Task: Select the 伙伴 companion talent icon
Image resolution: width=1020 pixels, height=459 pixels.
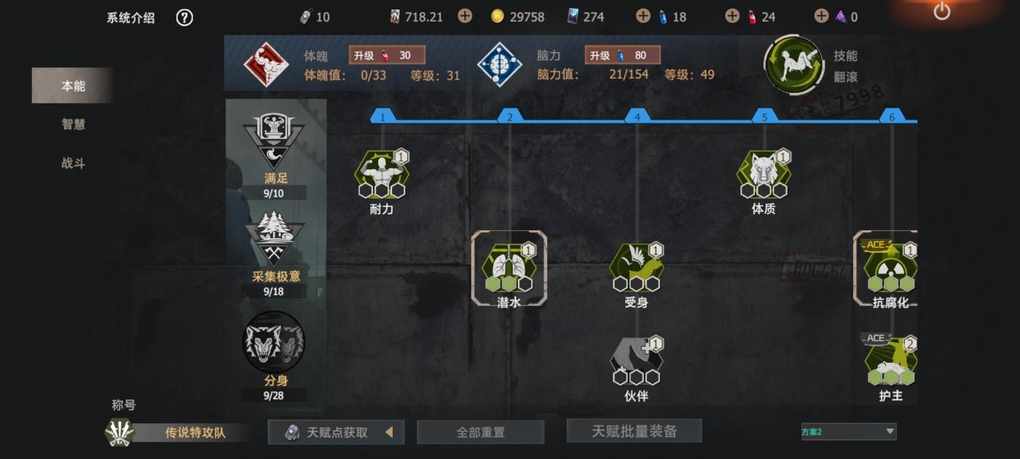Action: coord(636,361)
